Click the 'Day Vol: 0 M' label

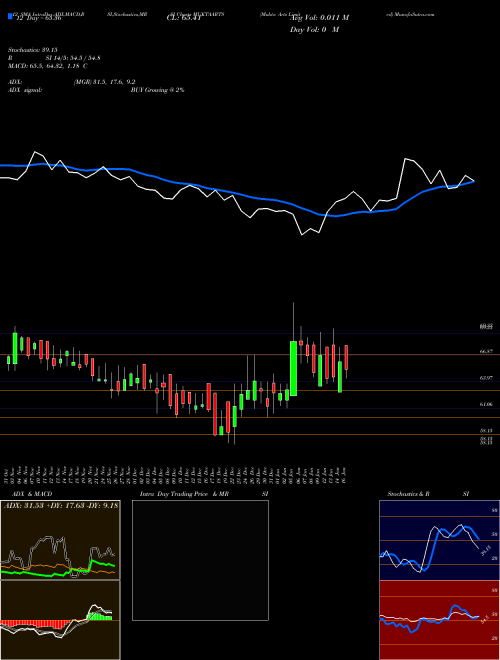tap(314, 29)
